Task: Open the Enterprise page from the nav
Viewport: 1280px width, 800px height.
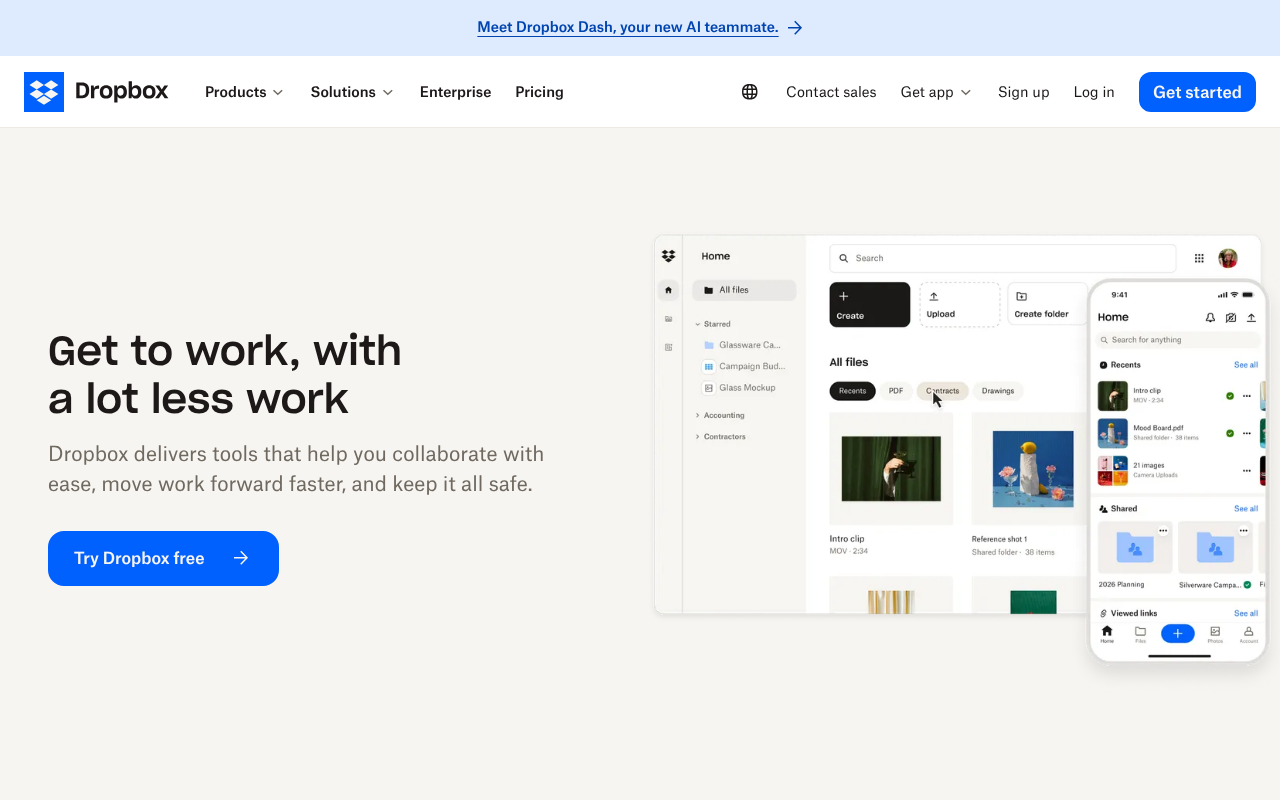Action: click(x=455, y=92)
